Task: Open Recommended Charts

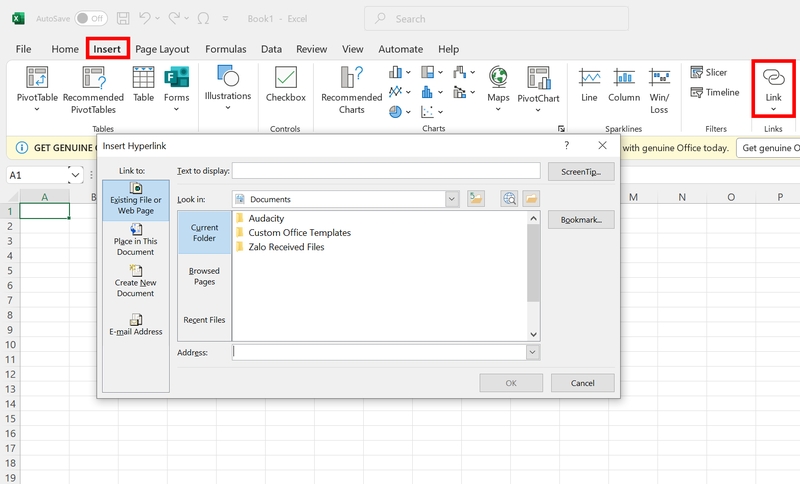Action: 352,89
